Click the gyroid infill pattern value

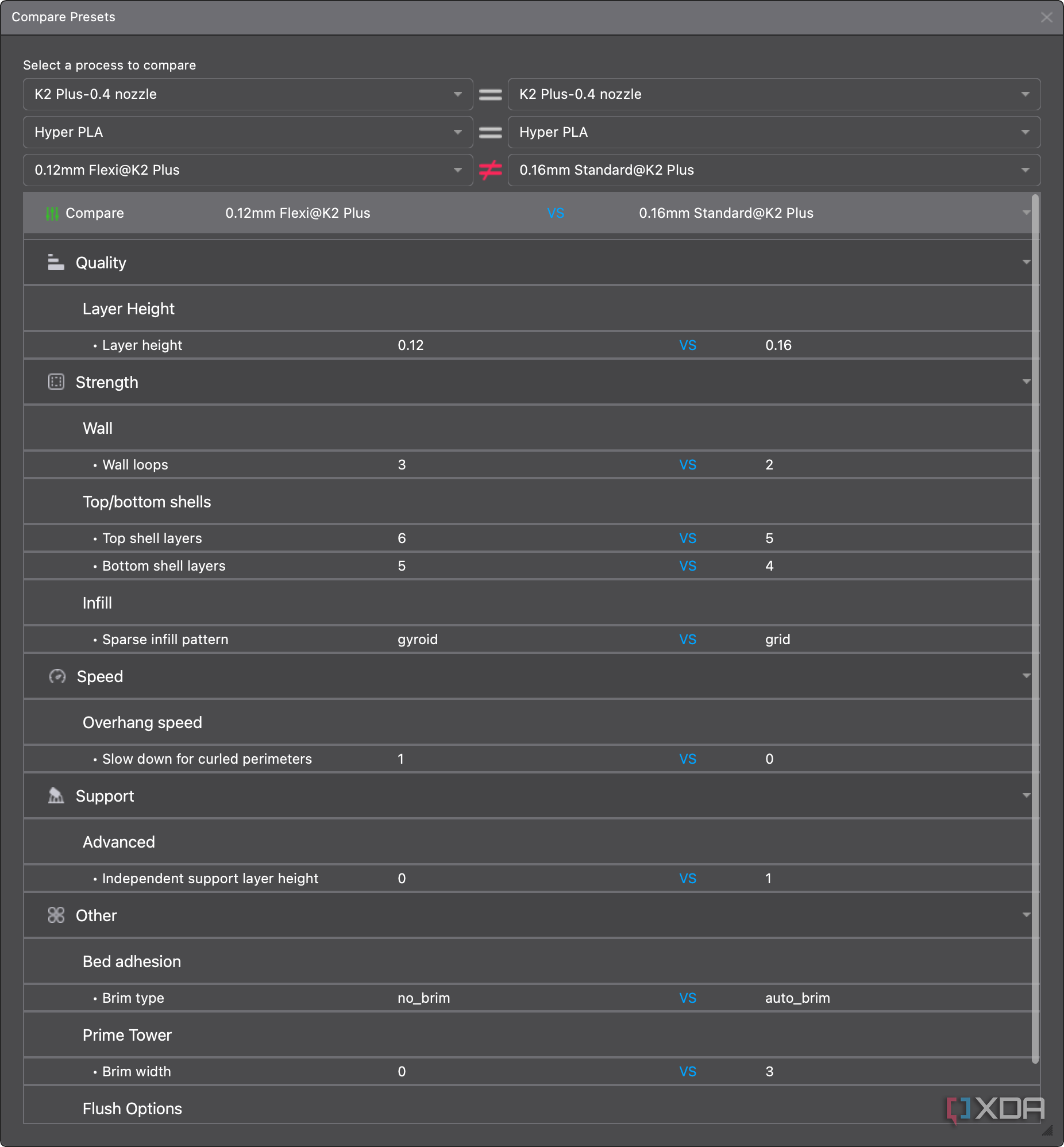pos(418,640)
